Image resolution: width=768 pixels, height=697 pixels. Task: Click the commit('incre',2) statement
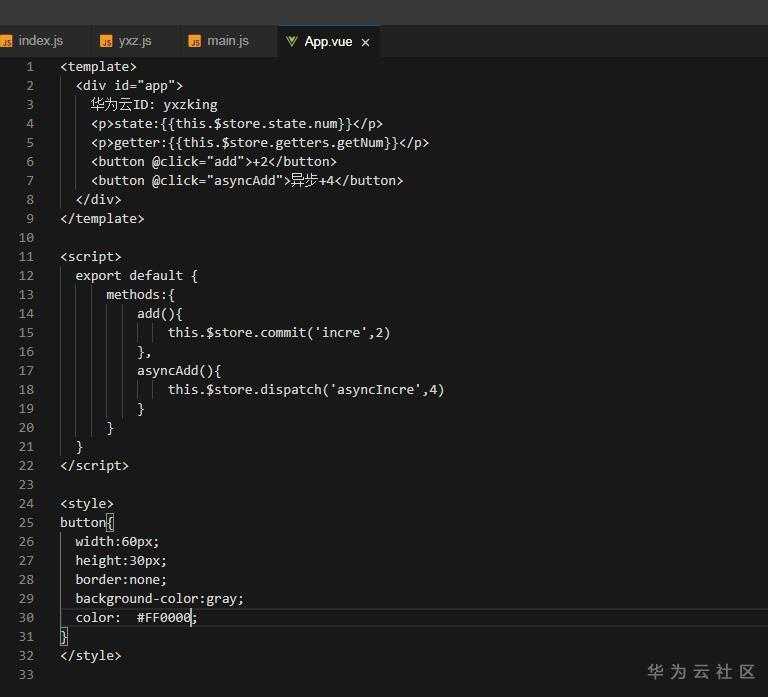[x=279, y=333]
